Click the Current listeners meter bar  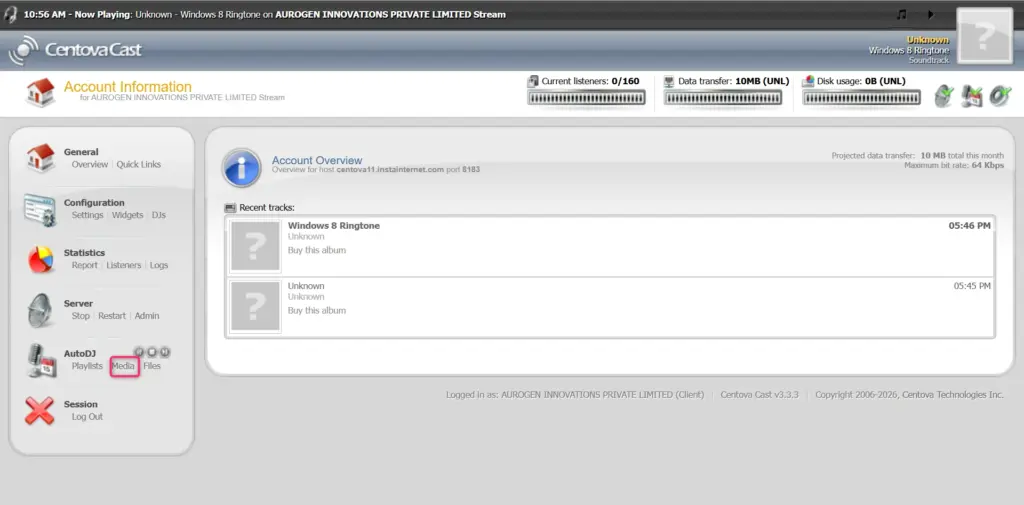(586, 98)
